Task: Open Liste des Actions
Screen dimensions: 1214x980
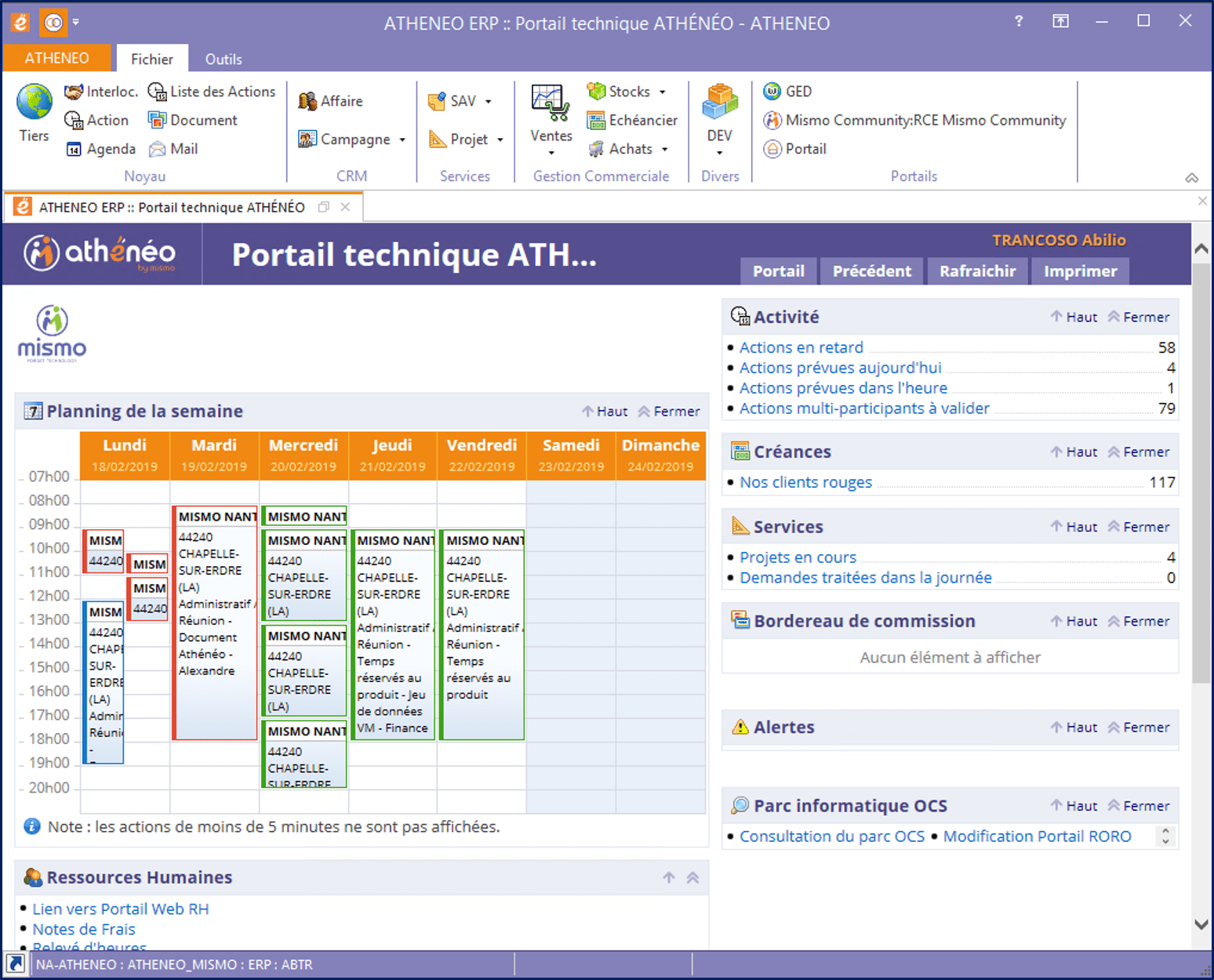Action: click(x=212, y=92)
